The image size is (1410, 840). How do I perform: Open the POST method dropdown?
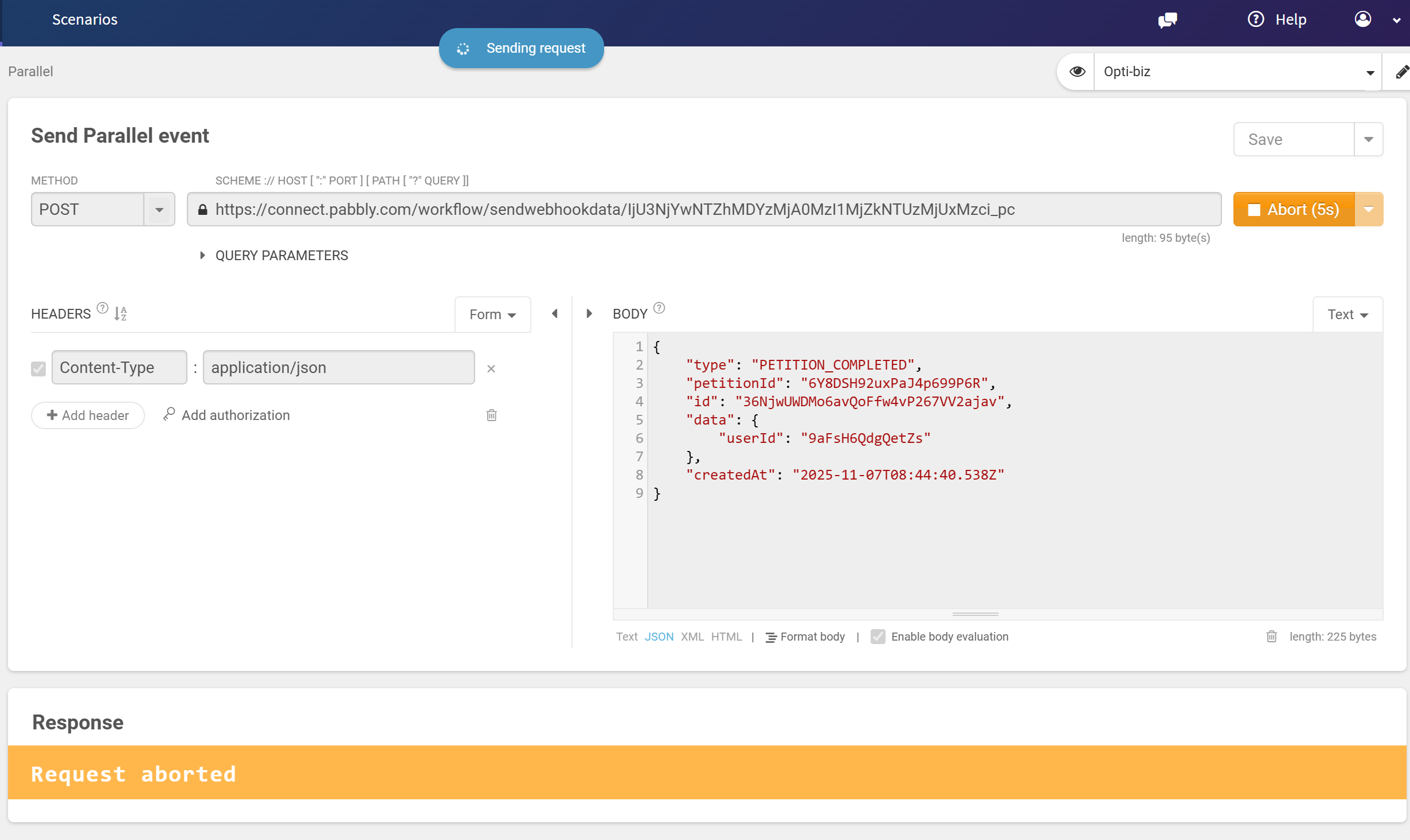coord(159,210)
